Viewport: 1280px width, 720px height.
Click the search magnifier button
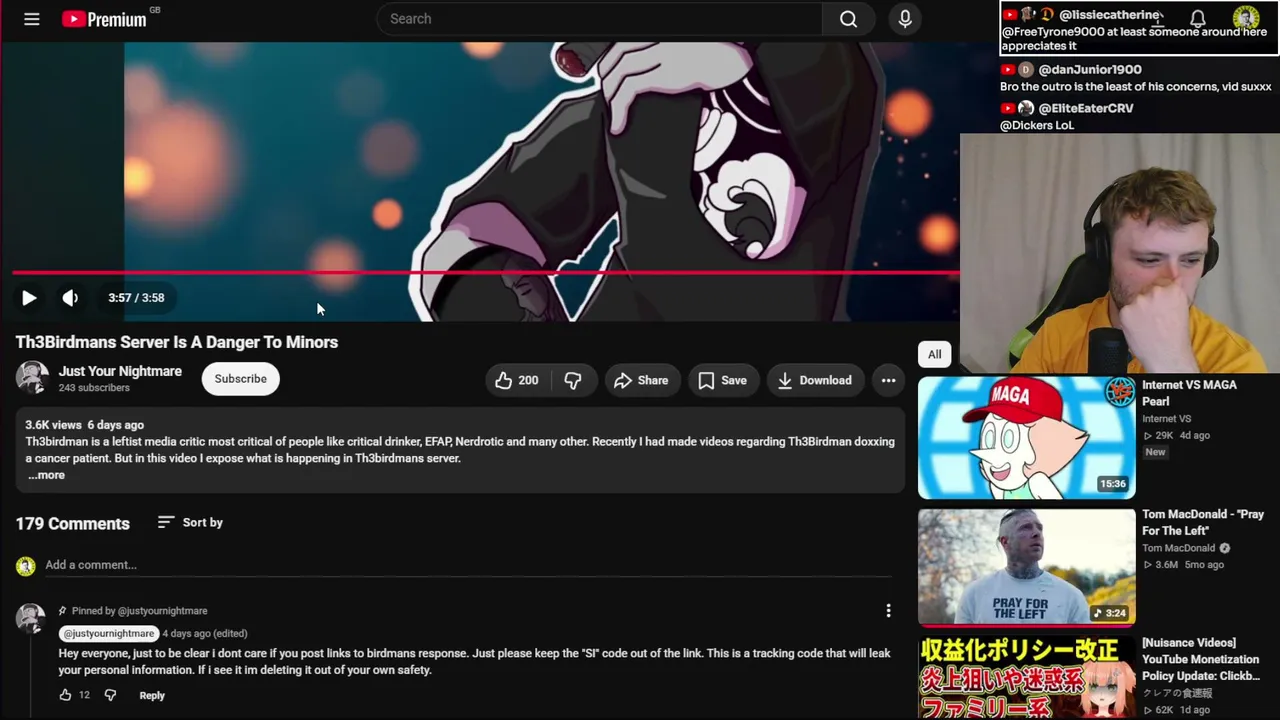[x=848, y=19]
